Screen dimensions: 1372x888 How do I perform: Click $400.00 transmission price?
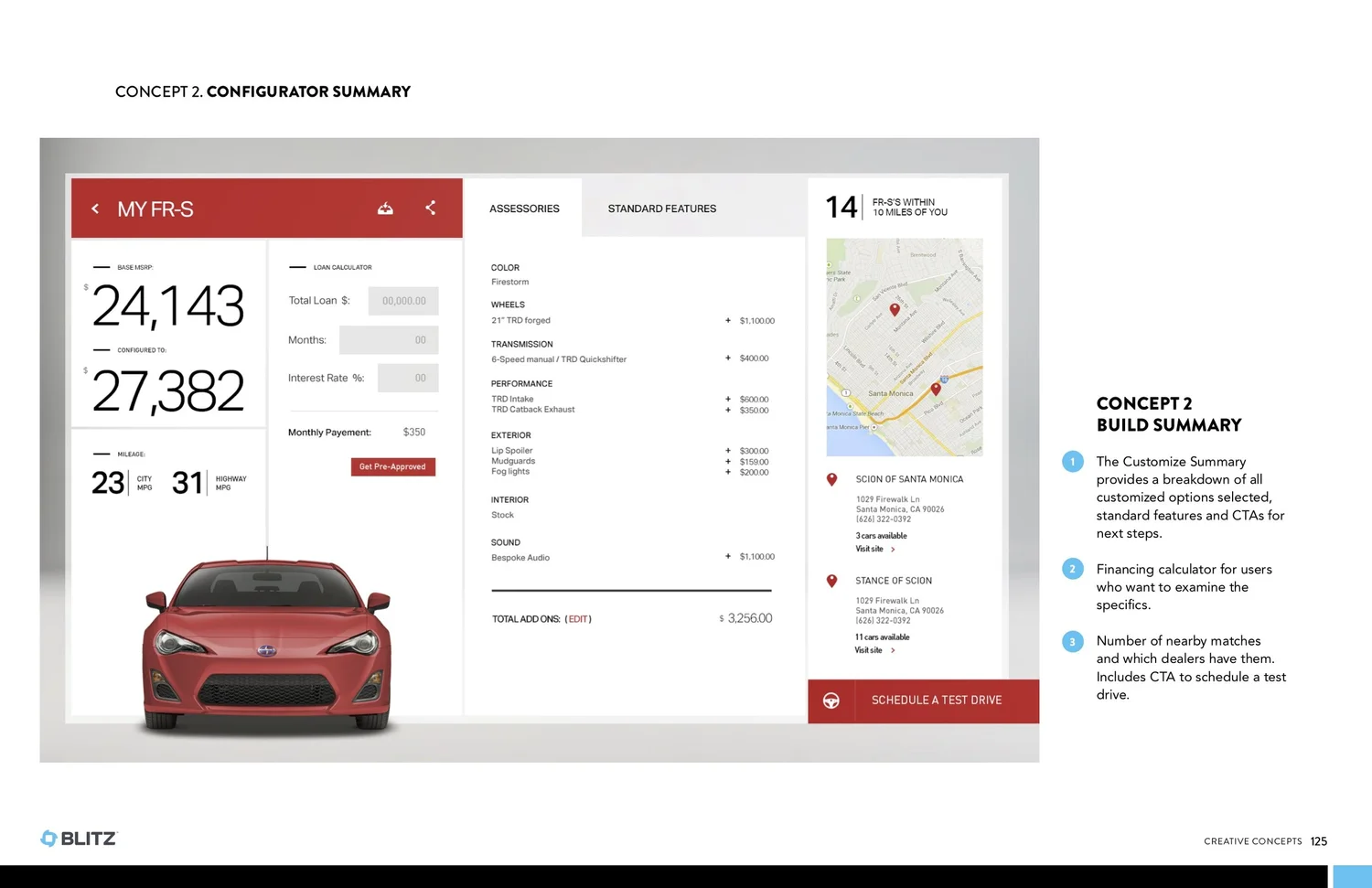coord(755,358)
